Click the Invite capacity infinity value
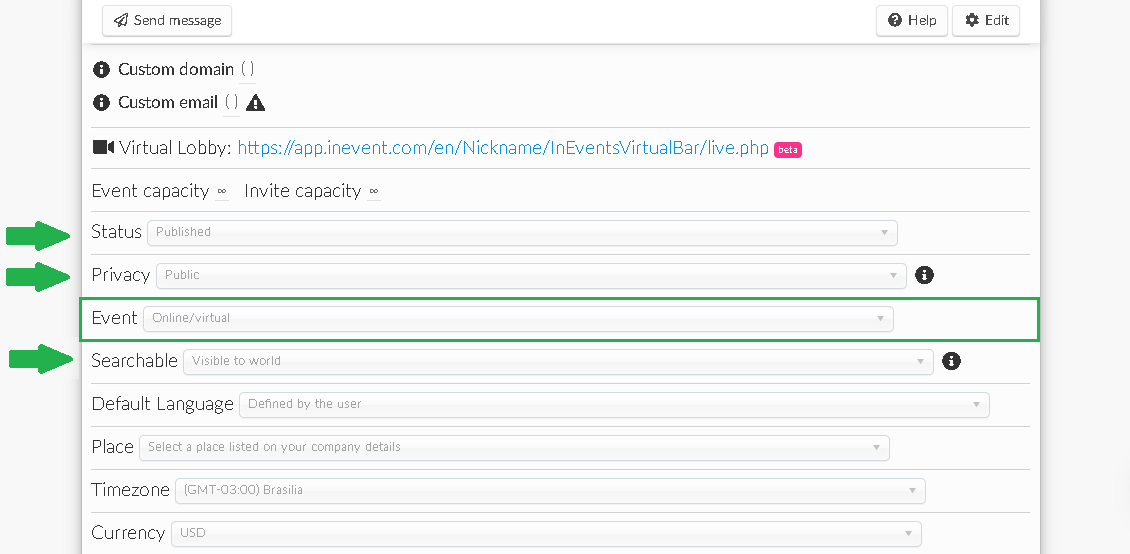This screenshot has height=554, width=1130. pyautogui.click(x=373, y=191)
